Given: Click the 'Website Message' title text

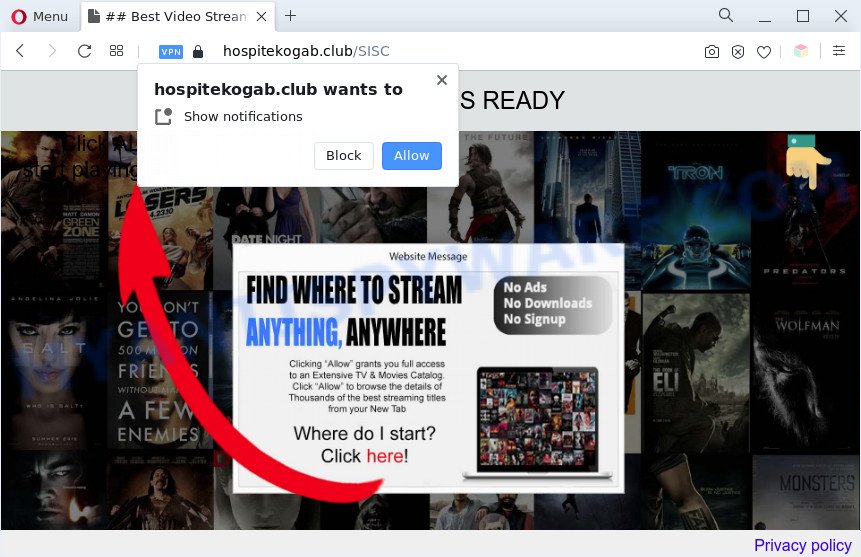Looking at the screenshot, I should pyautogui.click(x=428, y=257).
